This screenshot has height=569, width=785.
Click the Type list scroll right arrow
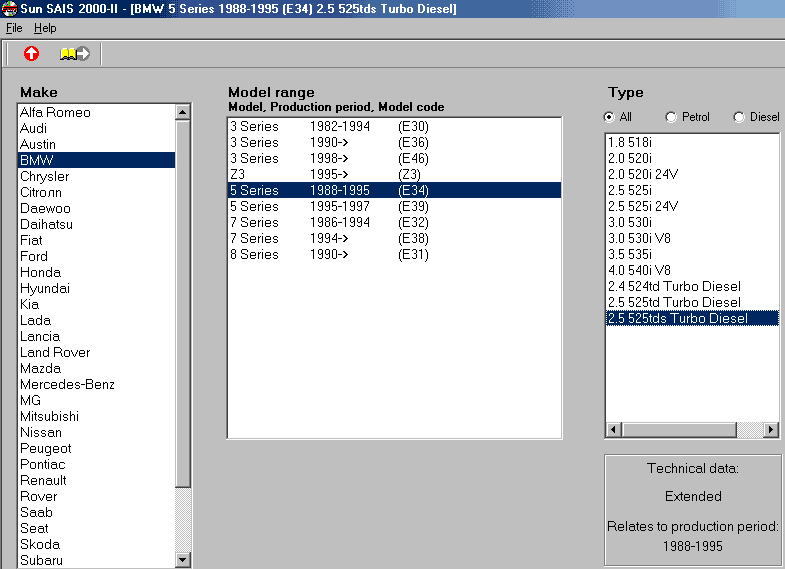[771, 429]
